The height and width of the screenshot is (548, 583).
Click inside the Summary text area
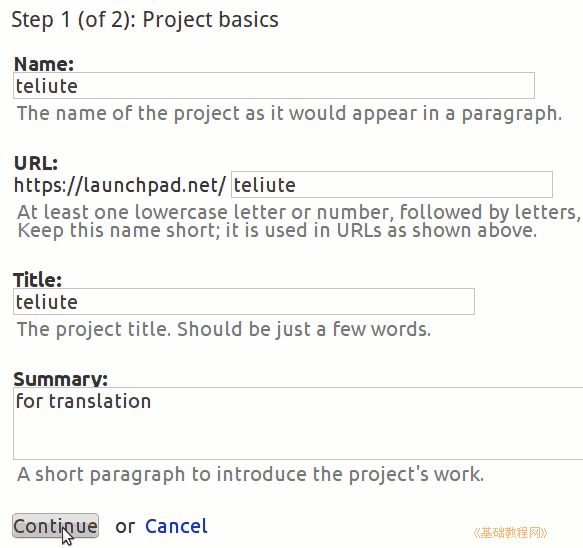click(298, 423)
